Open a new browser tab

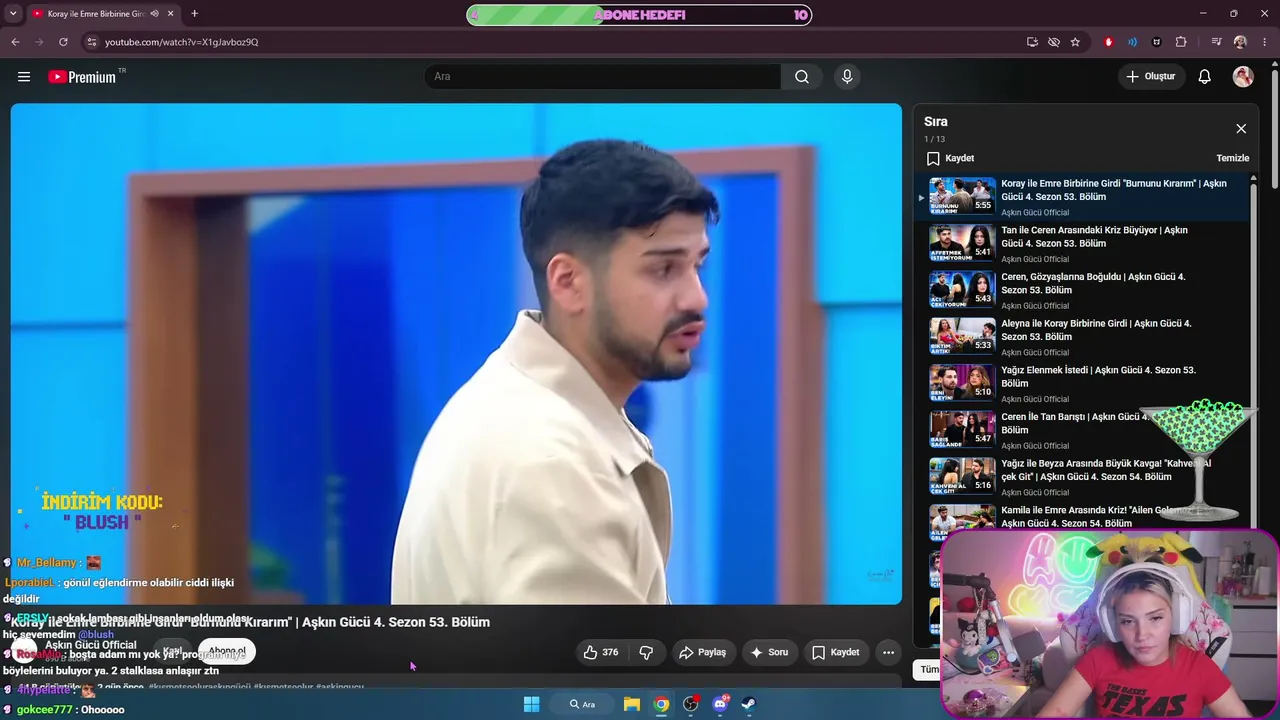(x=194, y=14)
